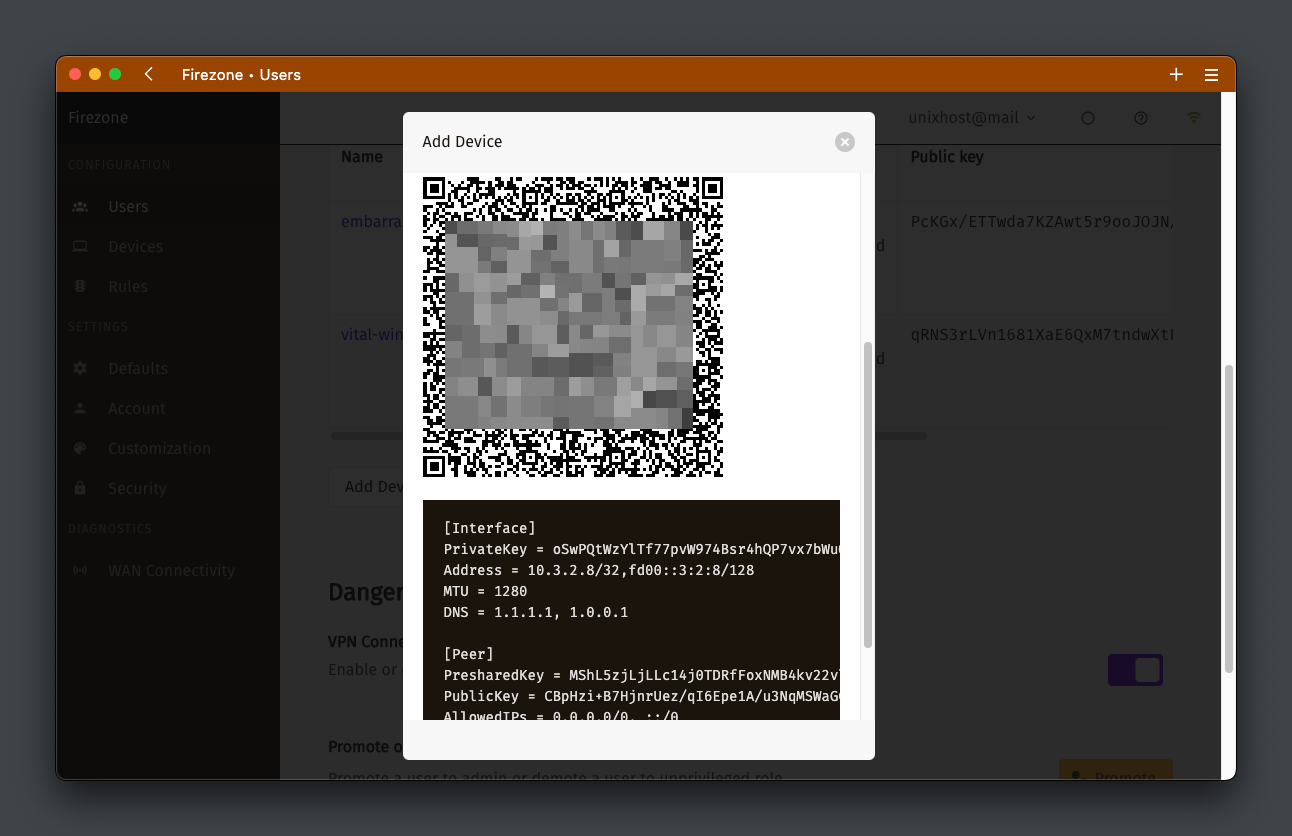This screenshot has height=836, width=1292.
Task: Click the MTU = 1280 line
Action: (x=485, y=591)
